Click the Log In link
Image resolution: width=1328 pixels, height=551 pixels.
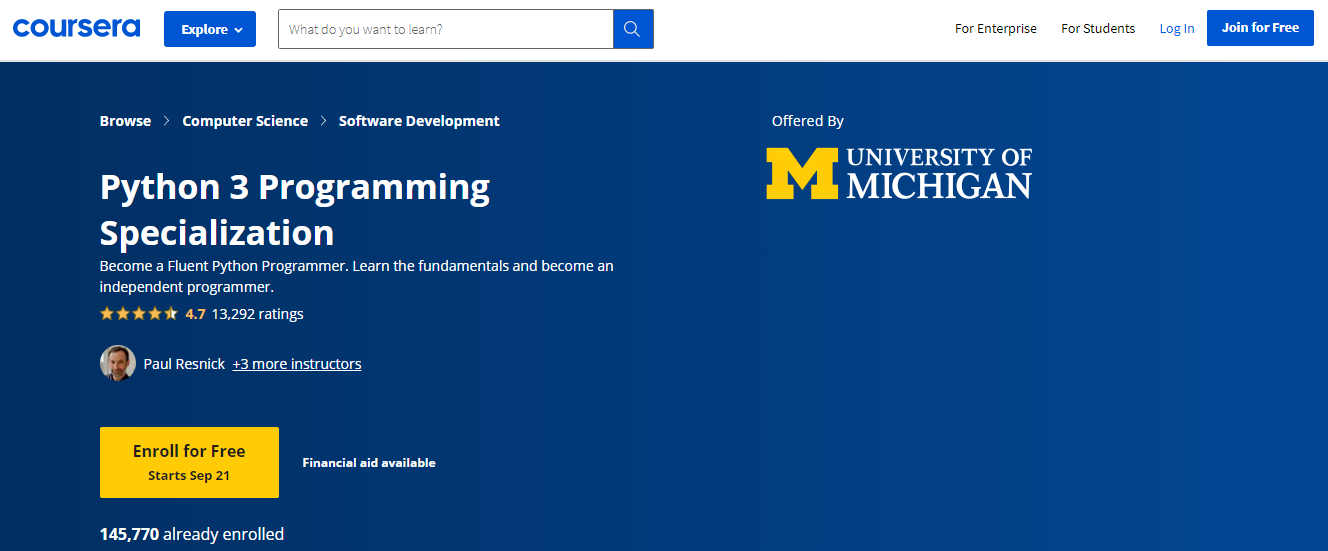1176,28
